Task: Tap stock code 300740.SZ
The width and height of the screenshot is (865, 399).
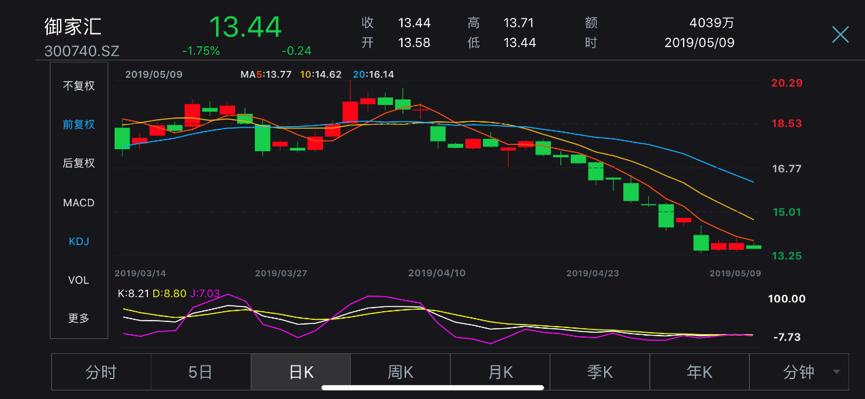Action: pyautogui.click(x=82, y=51)
